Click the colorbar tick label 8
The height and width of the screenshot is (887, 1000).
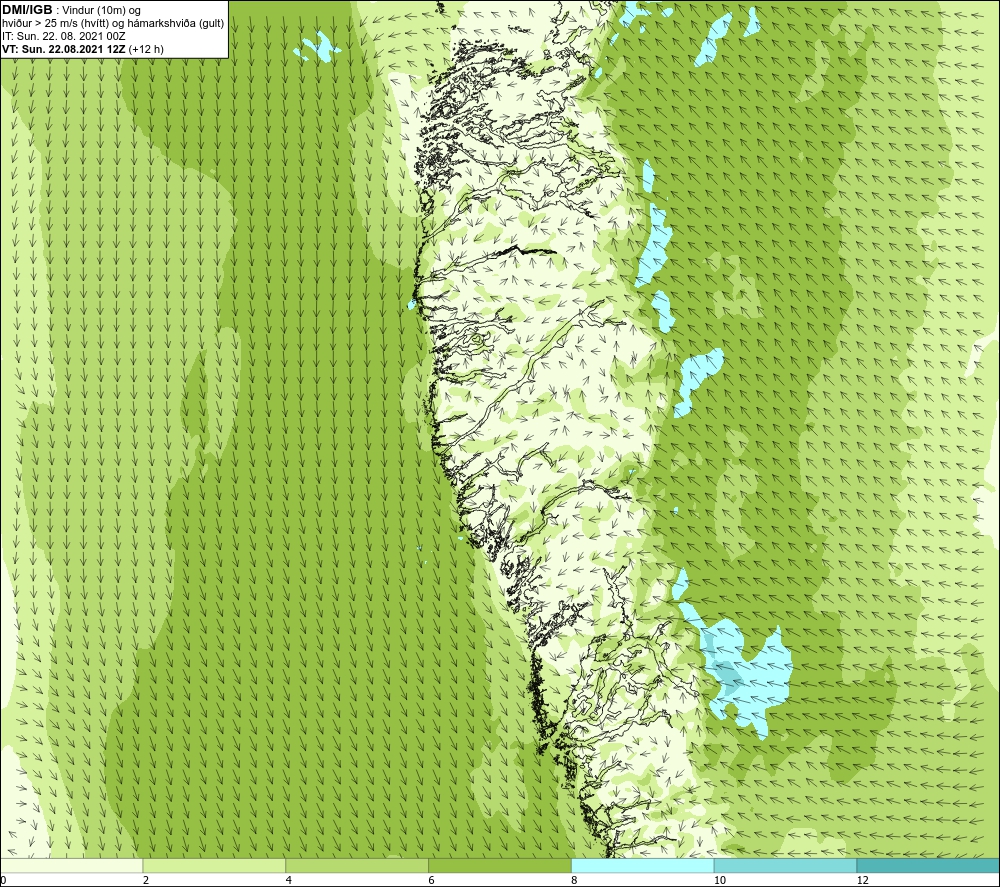point(575,881)
